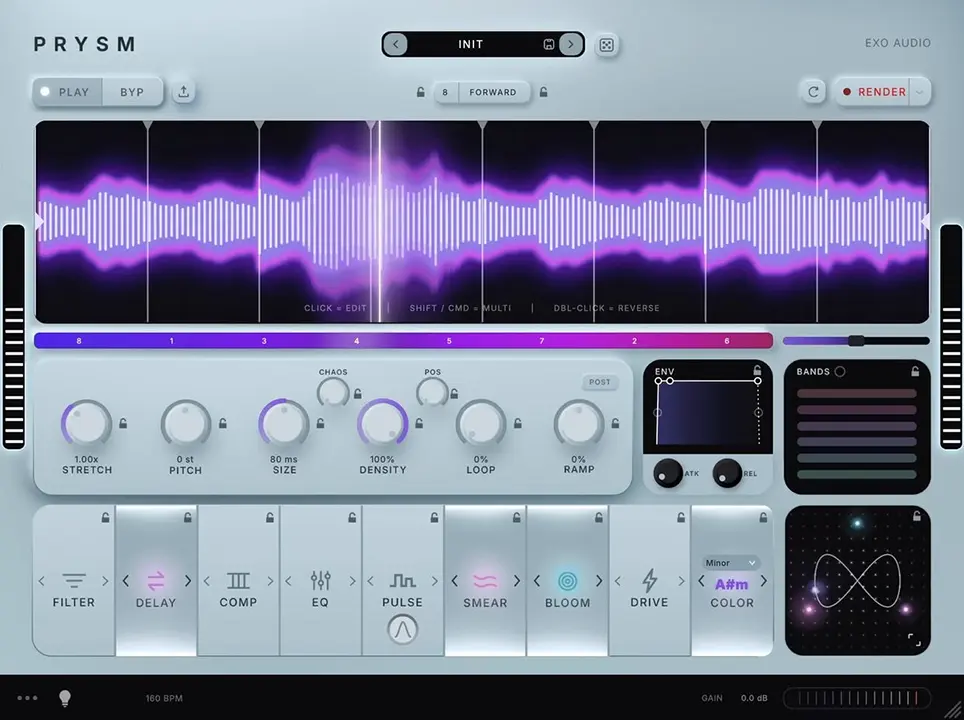This screenshot has width=964, height=720.
Task: Toggle the Stretch knob lock
Action: [123, 424]
